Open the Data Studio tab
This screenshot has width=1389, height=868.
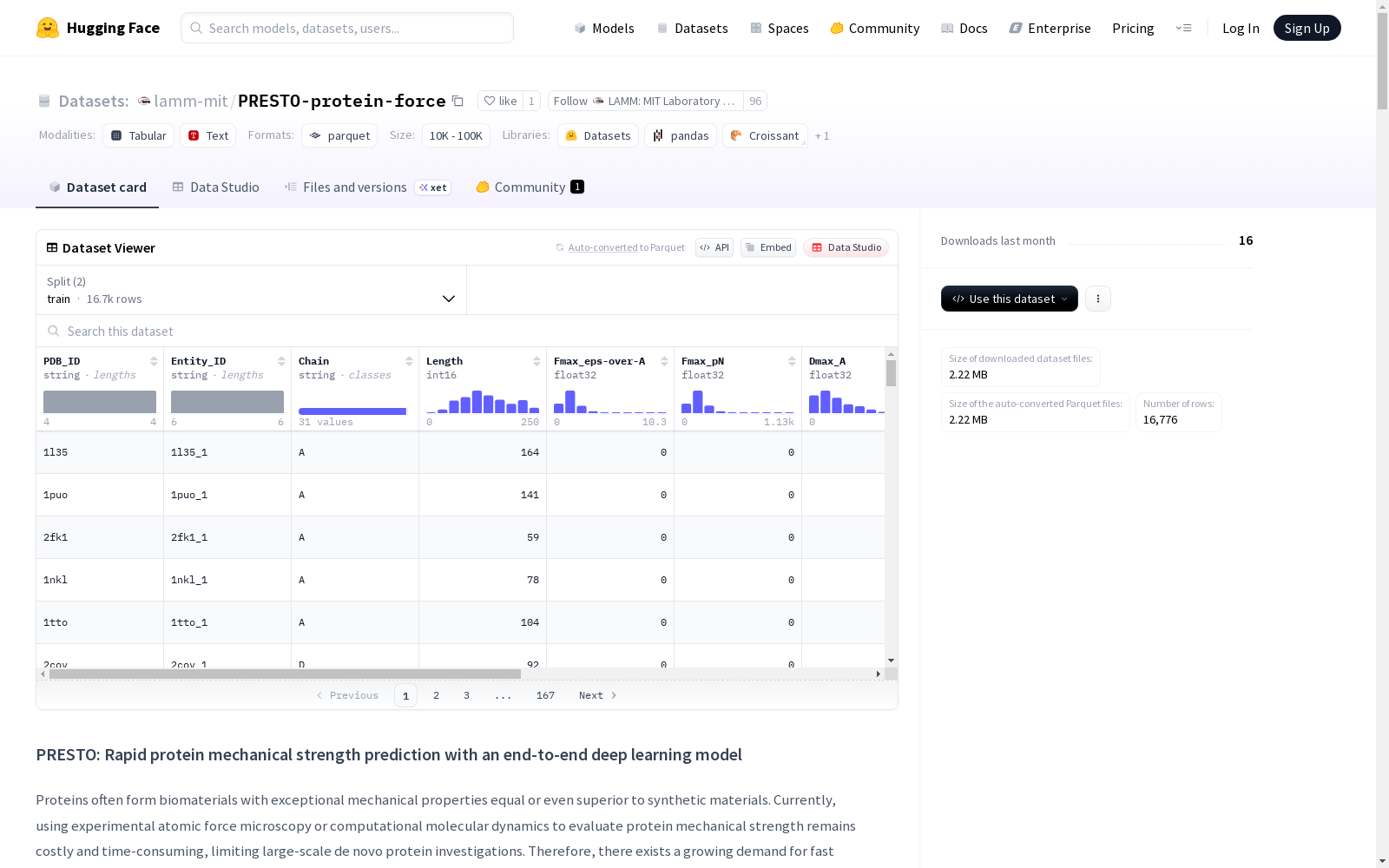coord(216,187)
